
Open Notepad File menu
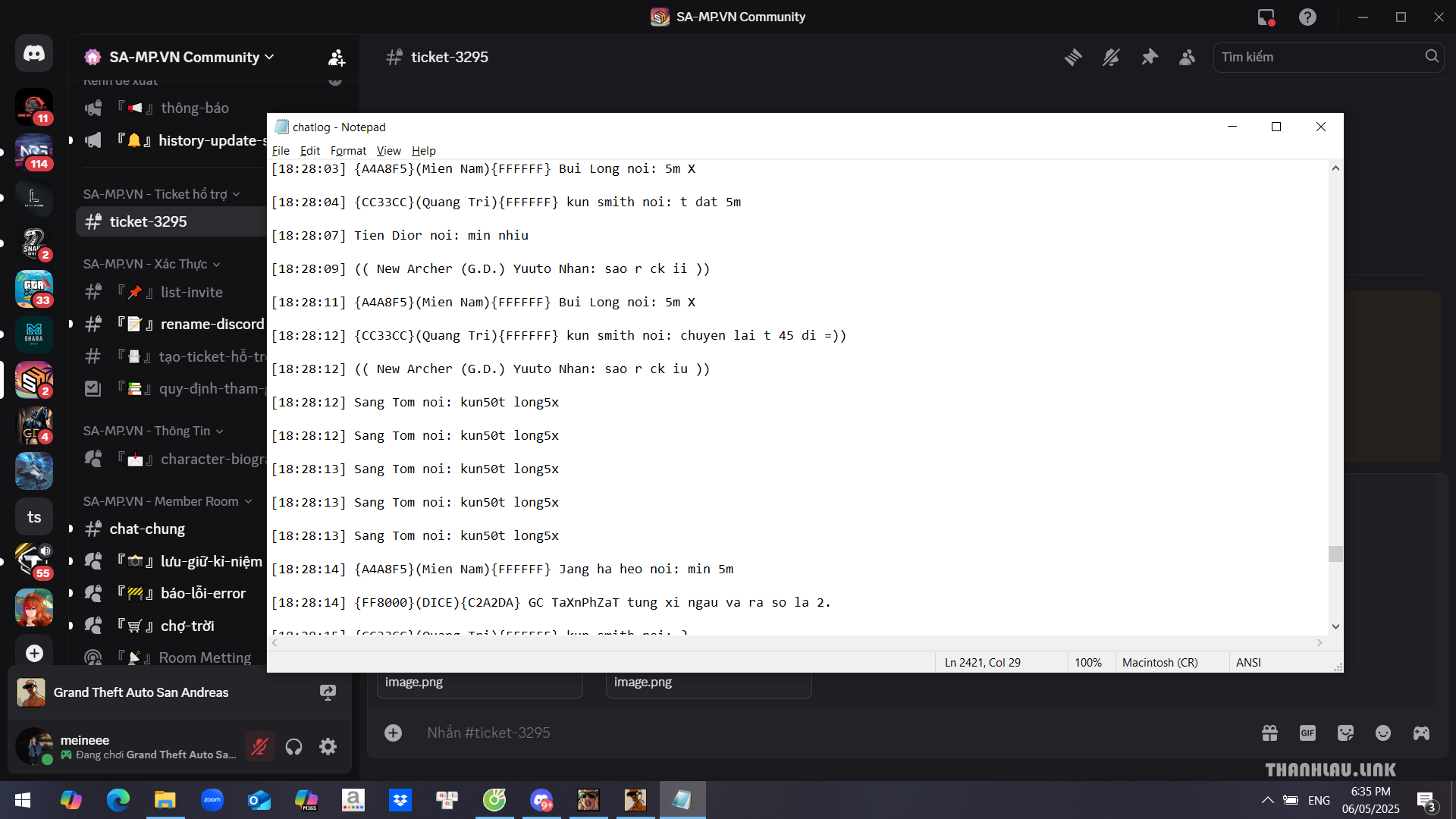click(x=281, y=151)
